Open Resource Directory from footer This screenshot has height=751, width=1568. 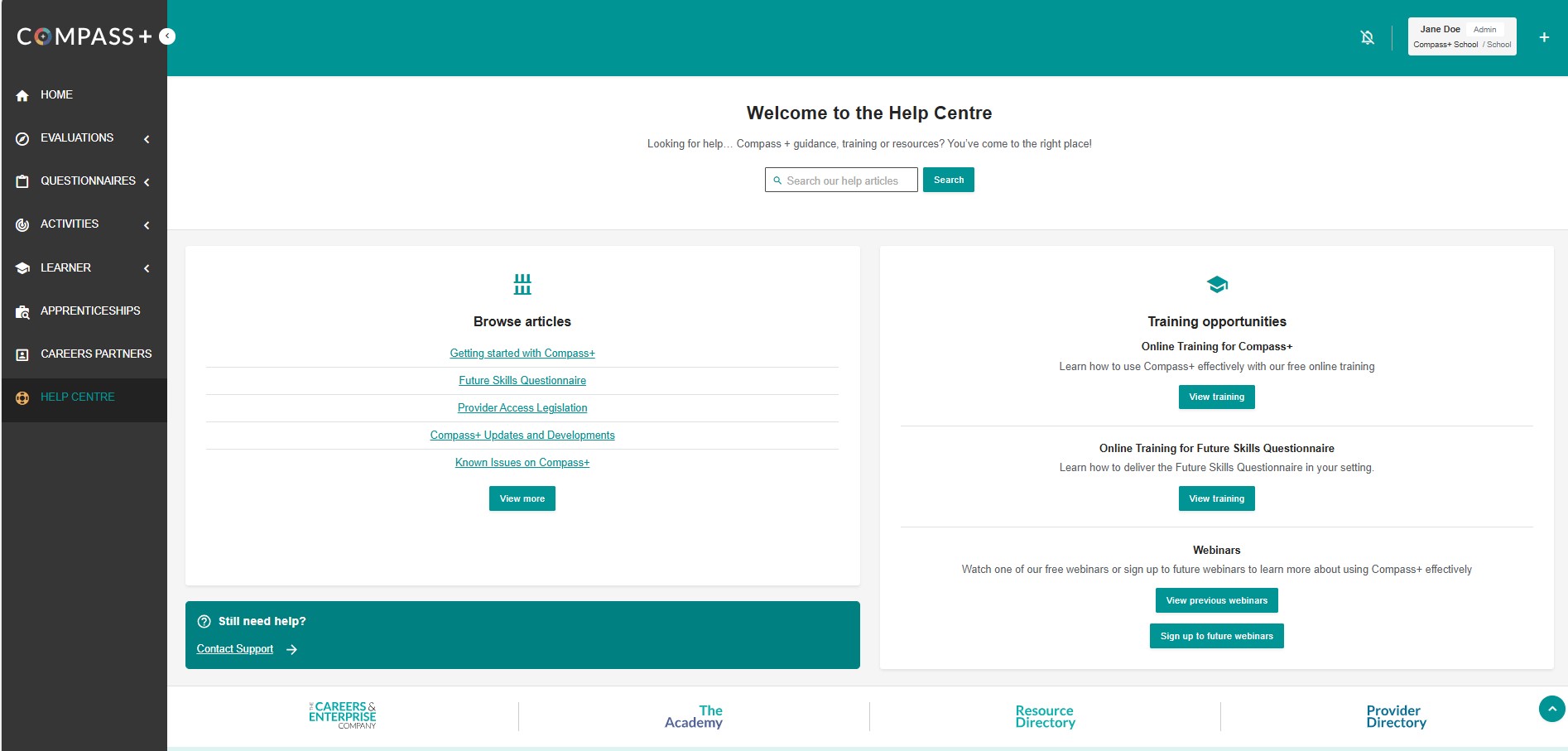coord(1045,715)
